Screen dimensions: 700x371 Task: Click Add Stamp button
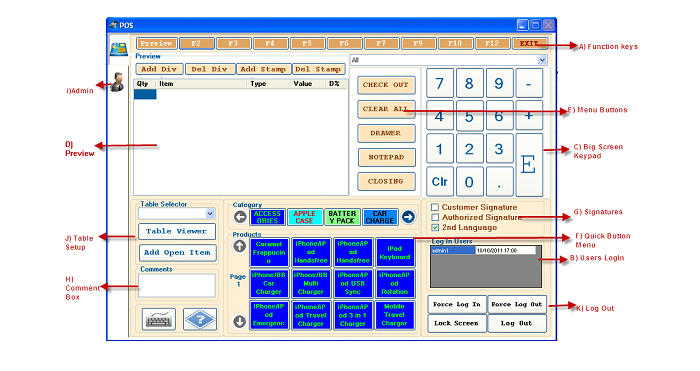pyautogui.click(x=263, y=69)
